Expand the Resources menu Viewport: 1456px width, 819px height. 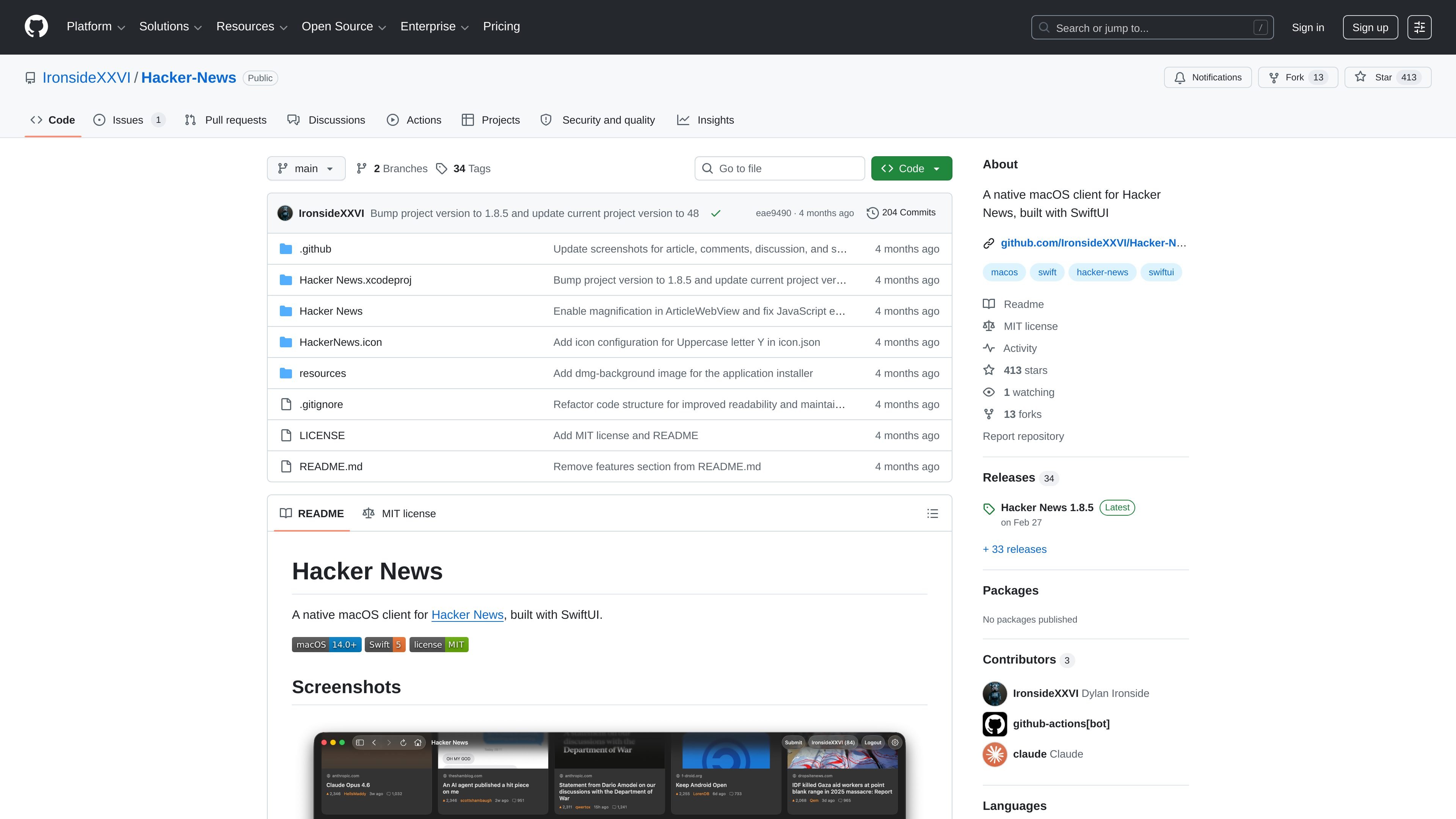[x=251, y=27]
